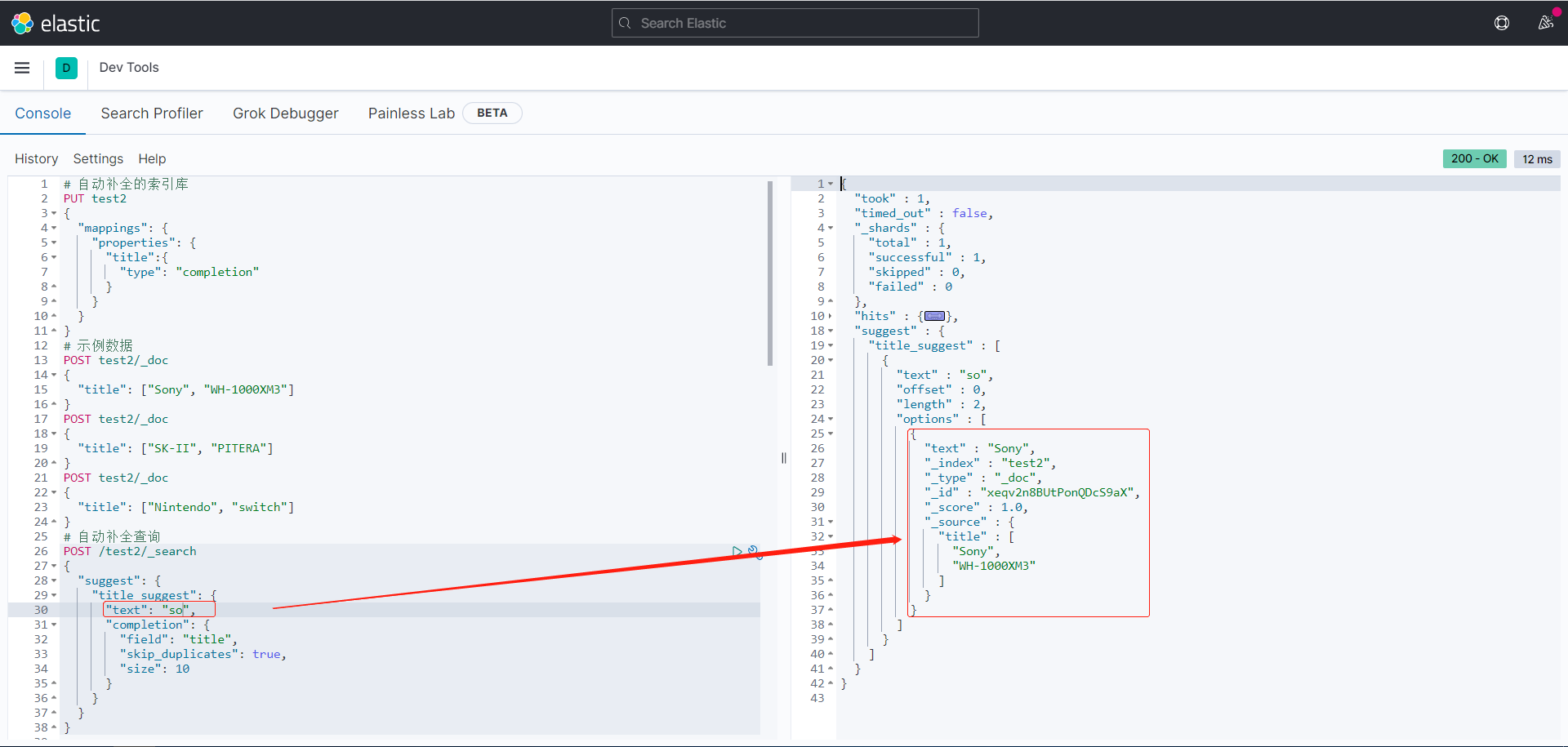Image resolution: width=1568 pixels, height=747 pixels.
Task: Switch to the Console tab
Action: pos(42,113)
